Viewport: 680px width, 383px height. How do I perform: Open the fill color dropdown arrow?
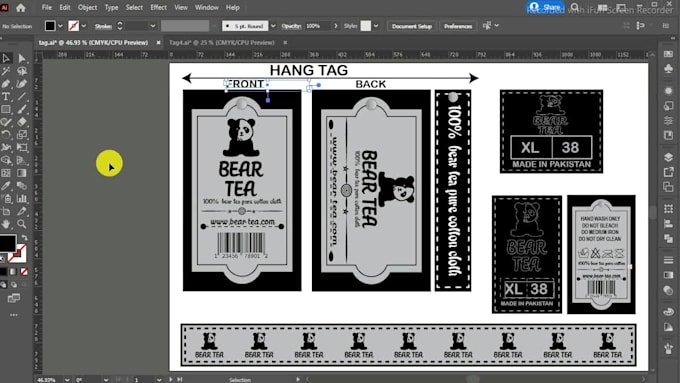point(60,26)
